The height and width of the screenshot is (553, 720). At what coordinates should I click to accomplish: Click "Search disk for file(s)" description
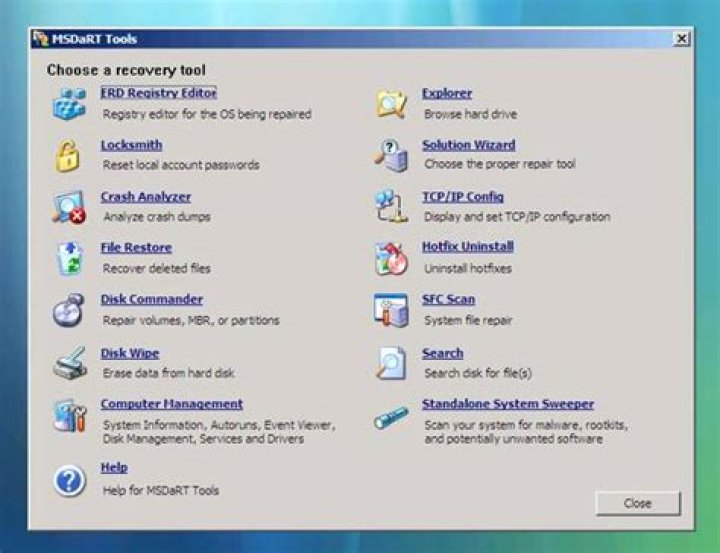point(478,373)
